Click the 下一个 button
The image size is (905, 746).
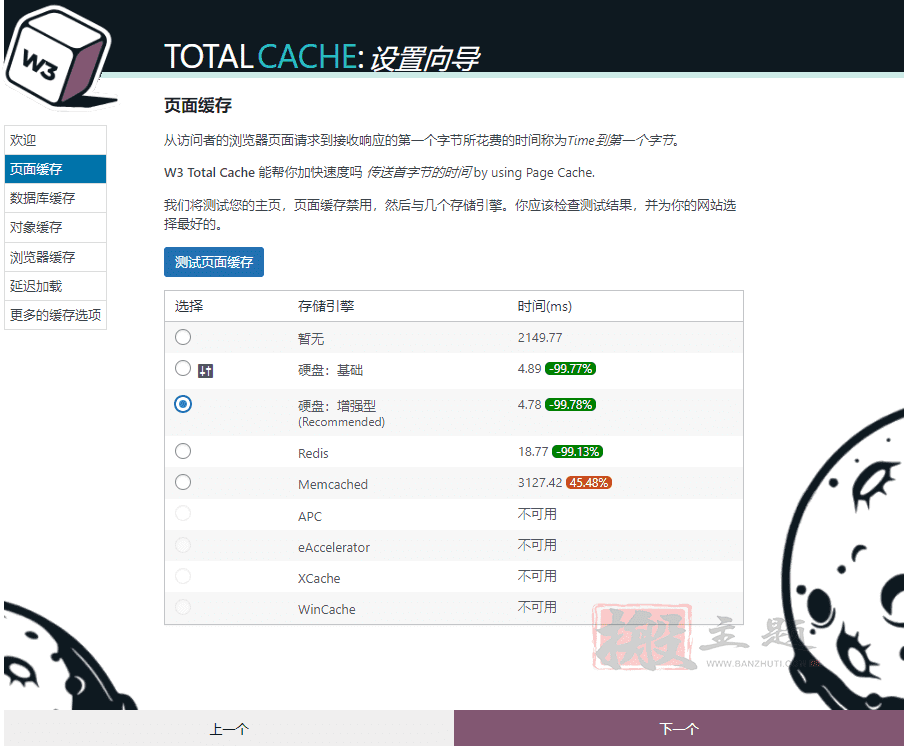679,729
